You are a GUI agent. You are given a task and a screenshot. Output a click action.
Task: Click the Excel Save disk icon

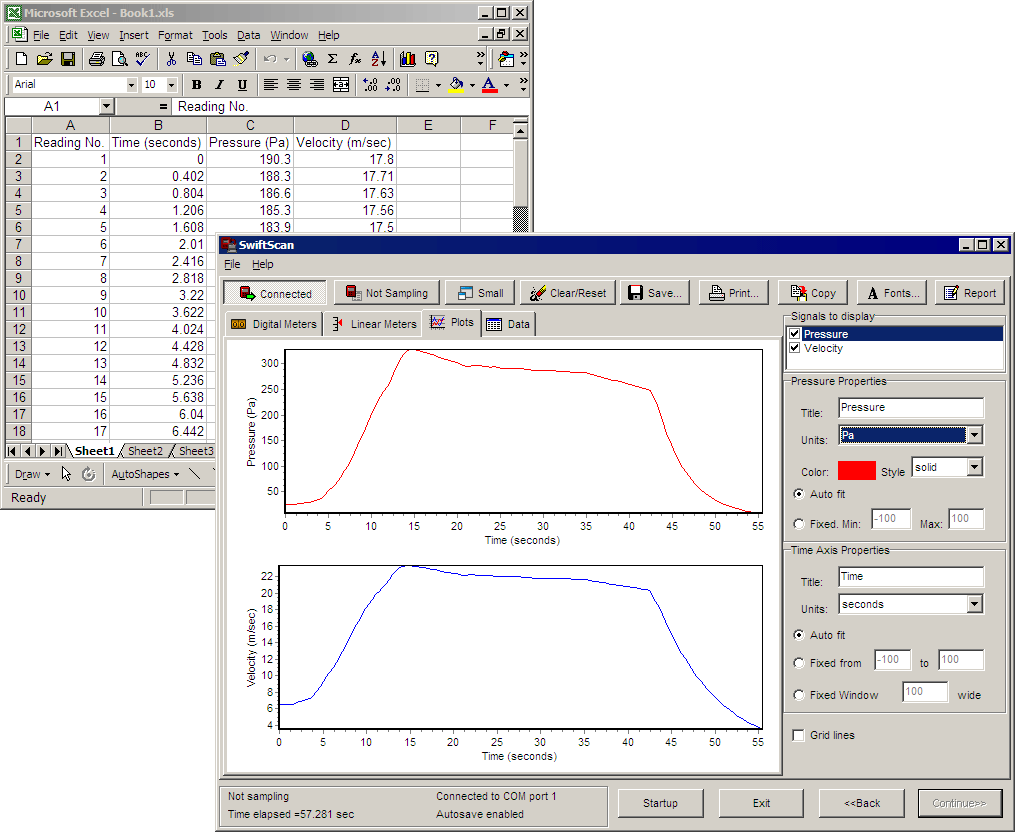tap(68, 59)
